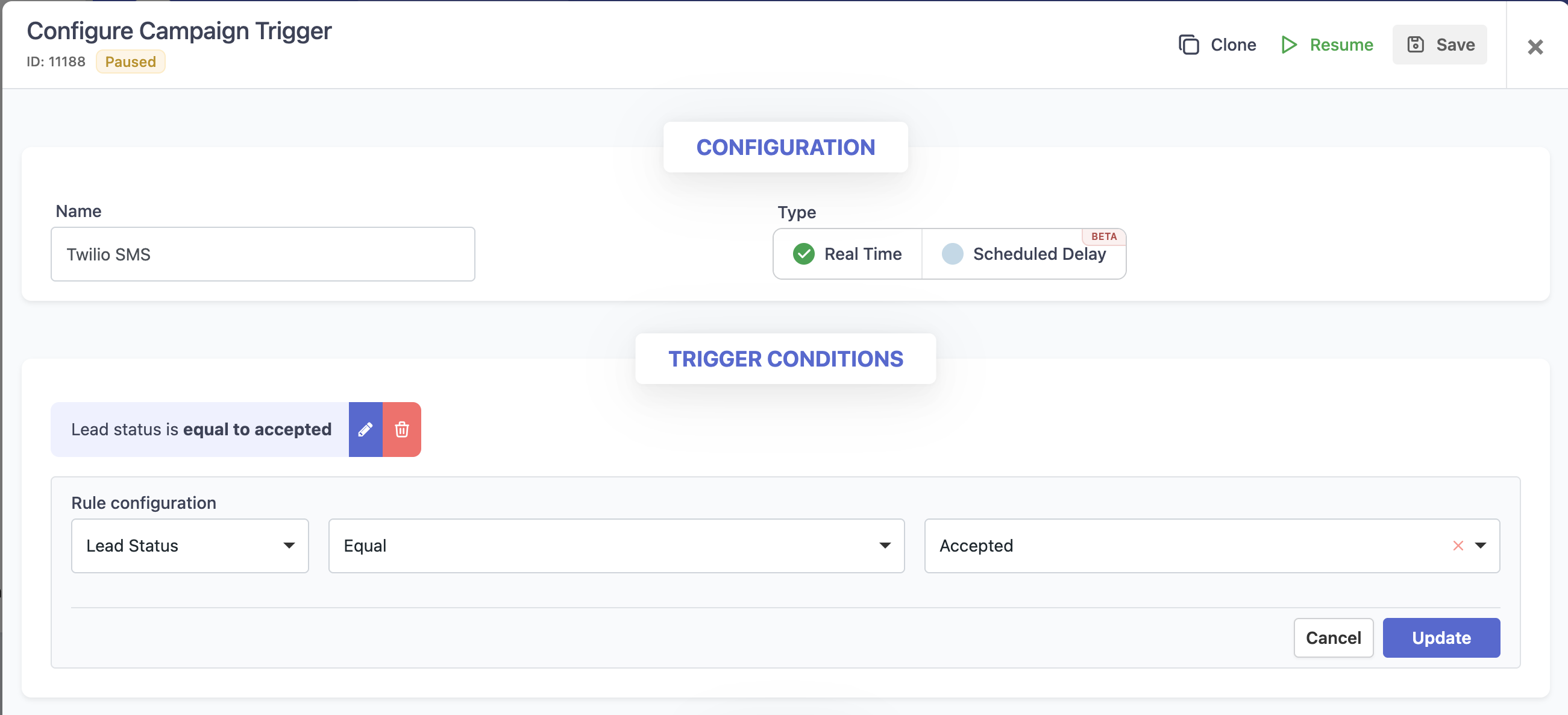Click the 'Lead status is equal to accepted' chip

(x=201, y=429)
